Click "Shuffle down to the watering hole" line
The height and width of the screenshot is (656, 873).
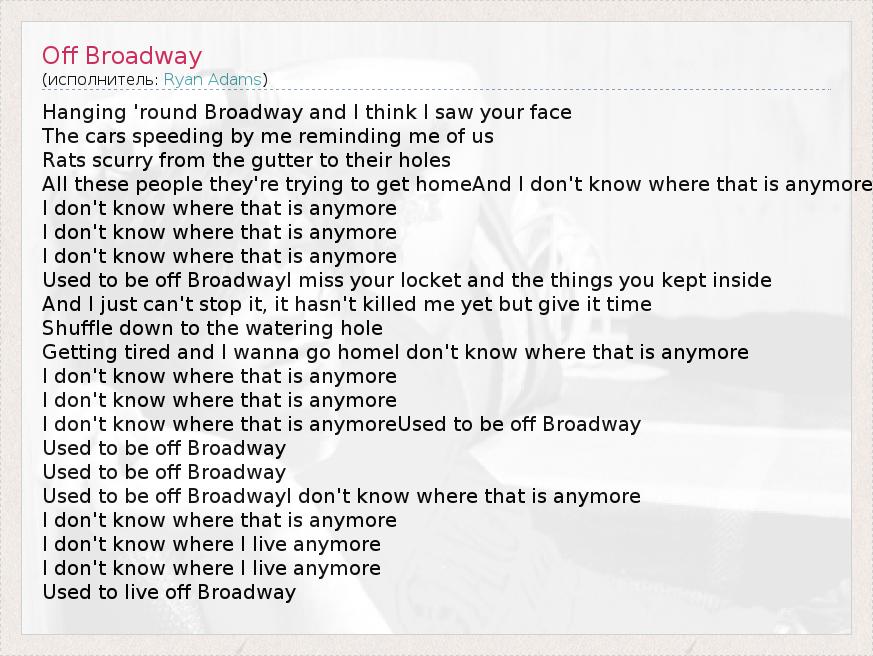[212, 328]
